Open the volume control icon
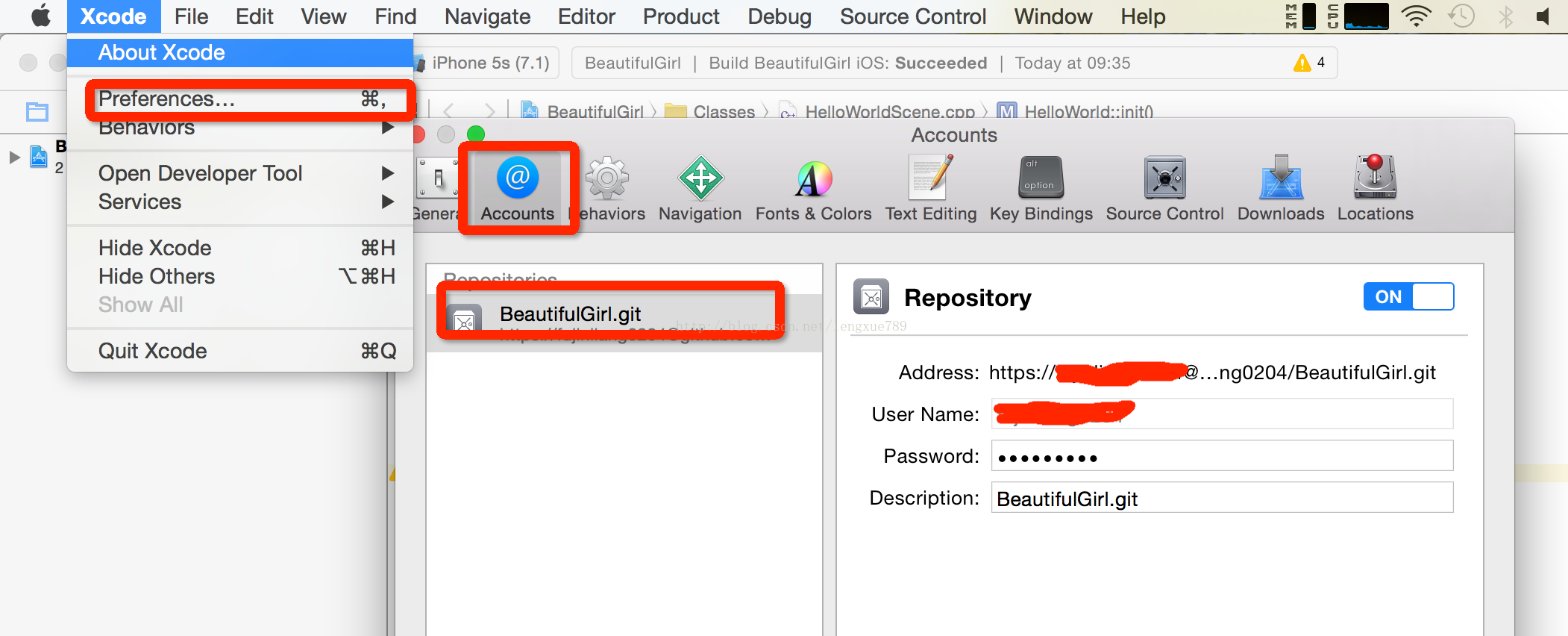Viewport: 1568px width, 636px height. tap(1543, 16)
